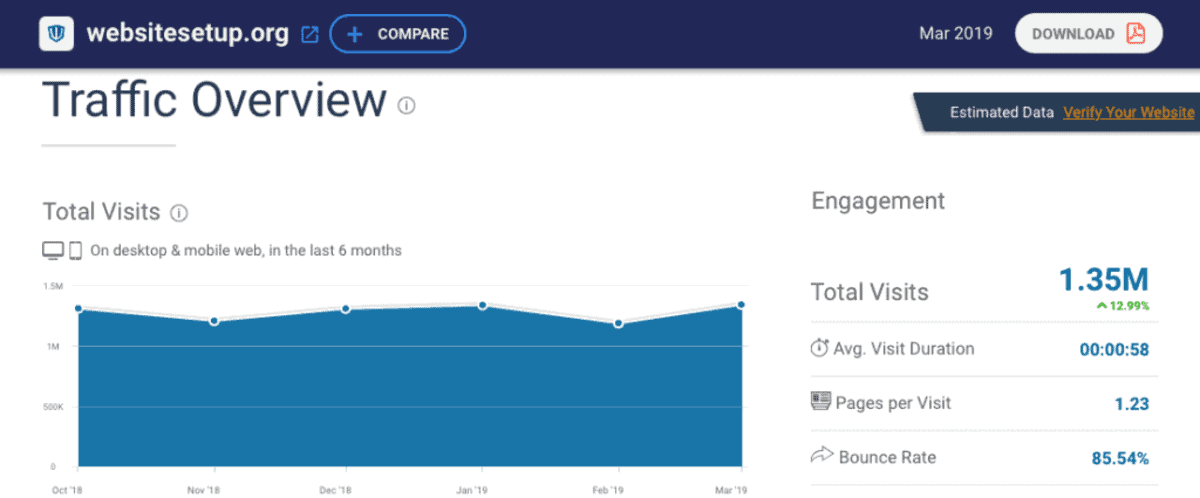Select the Oct '18 data point on chart
Screen dimensions: 1200x498
(79, 309)
